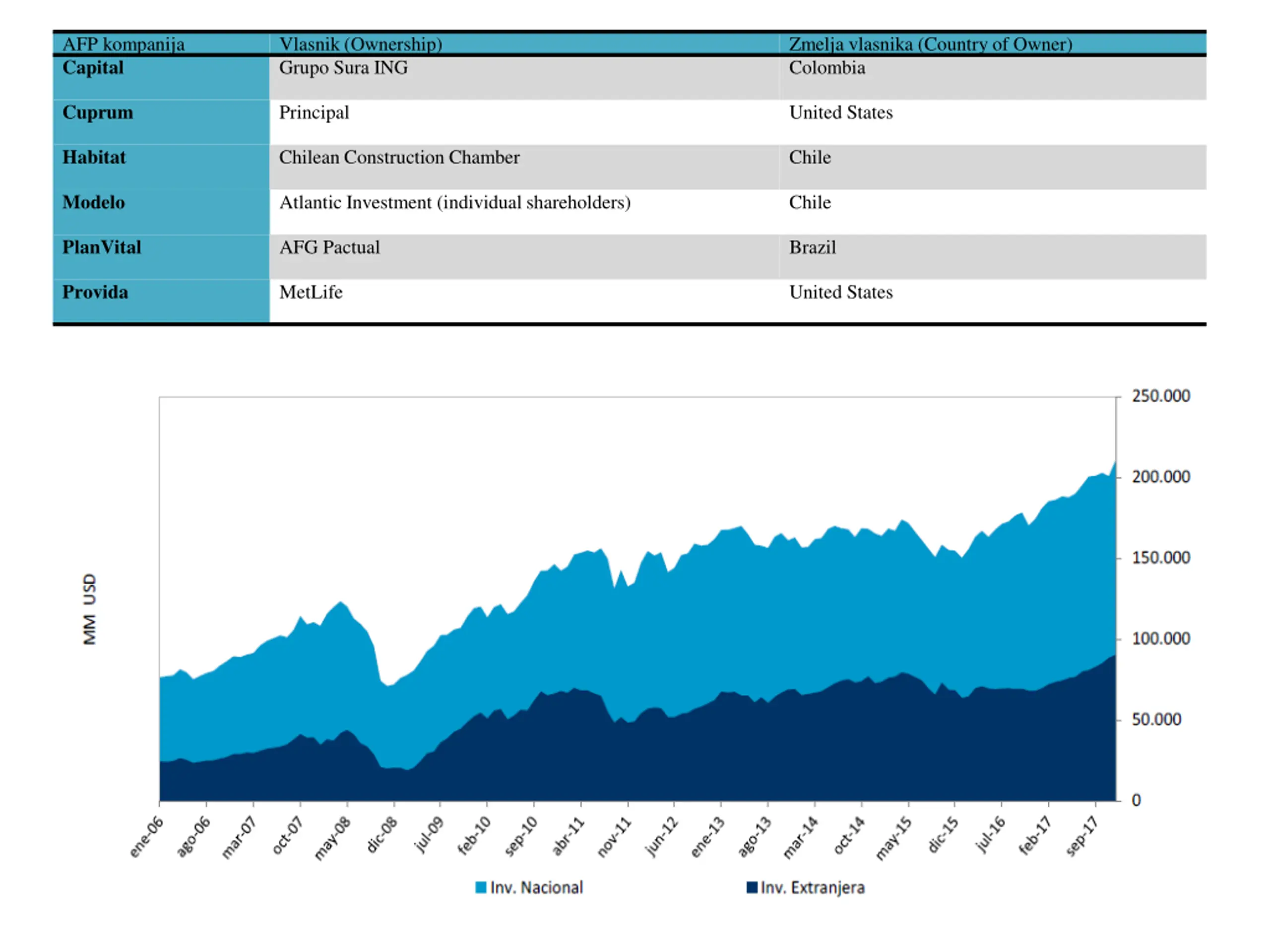The image size is (1270, 952).
Task: Click the 'mar-14' date label
Action: coord(800,838)
